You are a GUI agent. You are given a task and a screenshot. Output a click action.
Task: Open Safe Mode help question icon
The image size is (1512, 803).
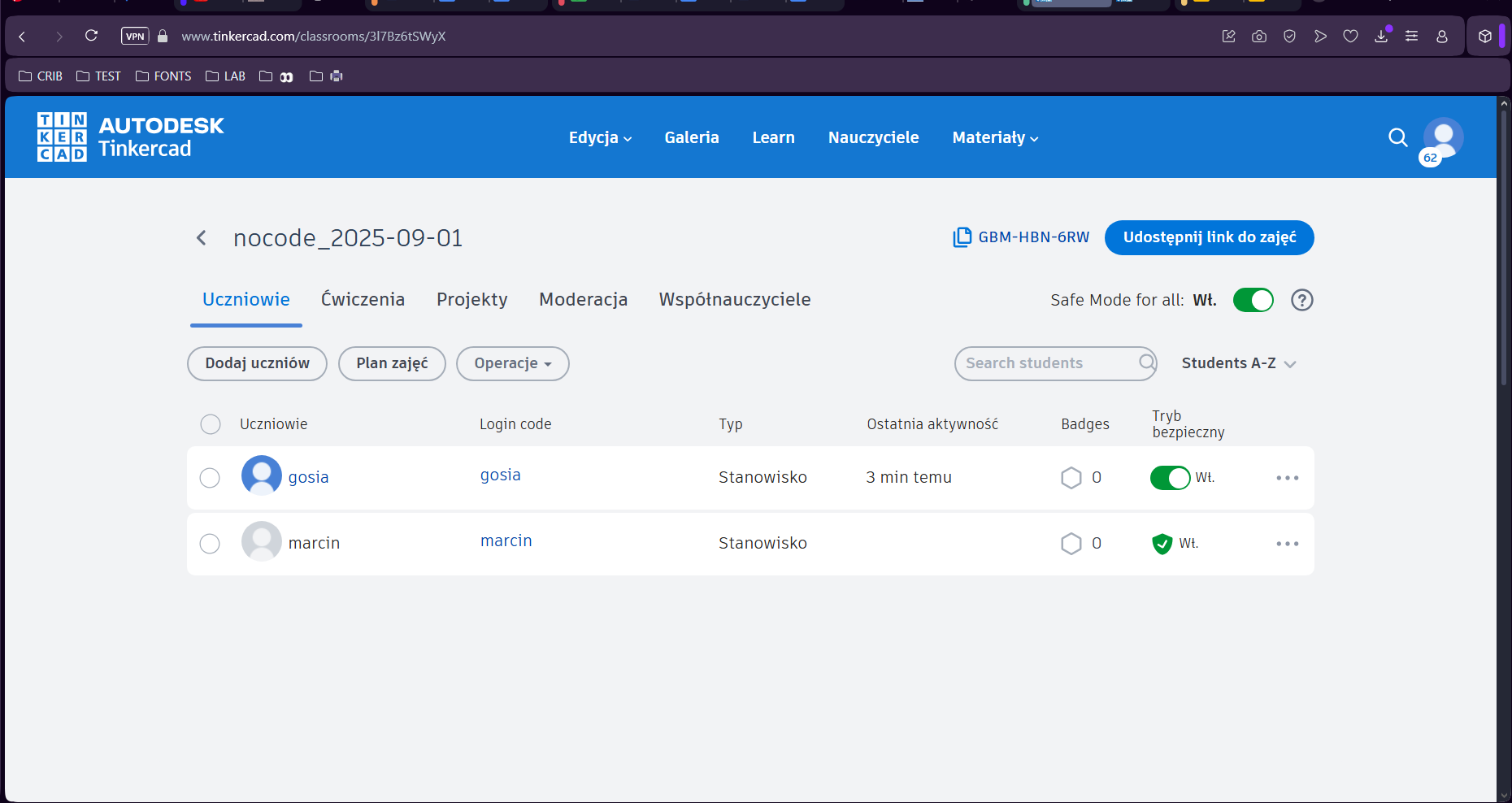tap(1301, 300)
